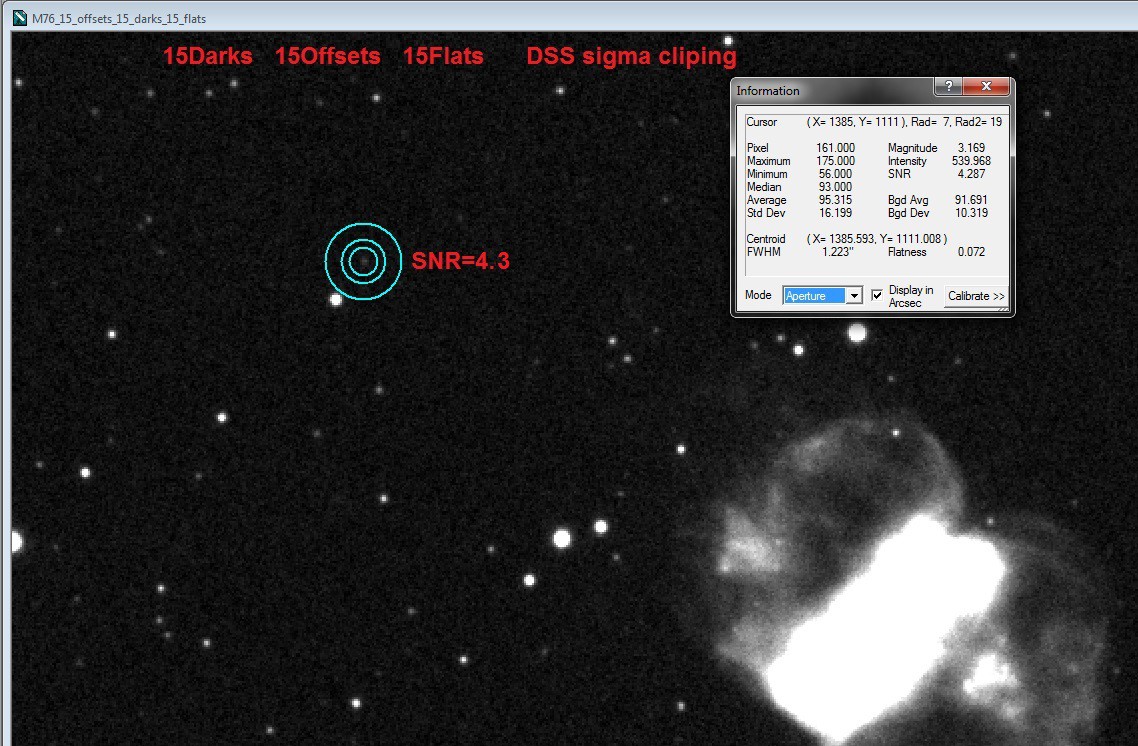Expand the Mode combo box arrow

(855, 295)
